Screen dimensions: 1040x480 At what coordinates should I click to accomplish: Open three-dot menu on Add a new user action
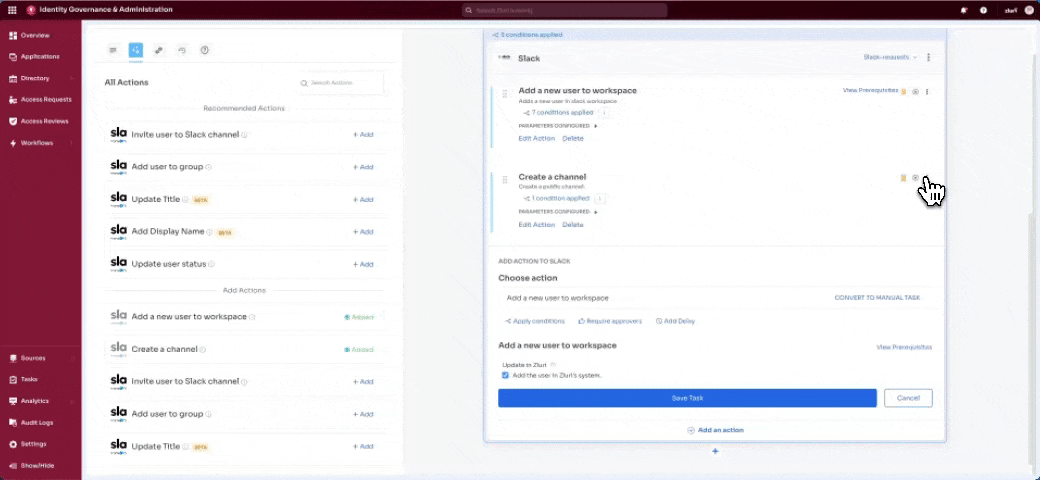coord(927,91)
